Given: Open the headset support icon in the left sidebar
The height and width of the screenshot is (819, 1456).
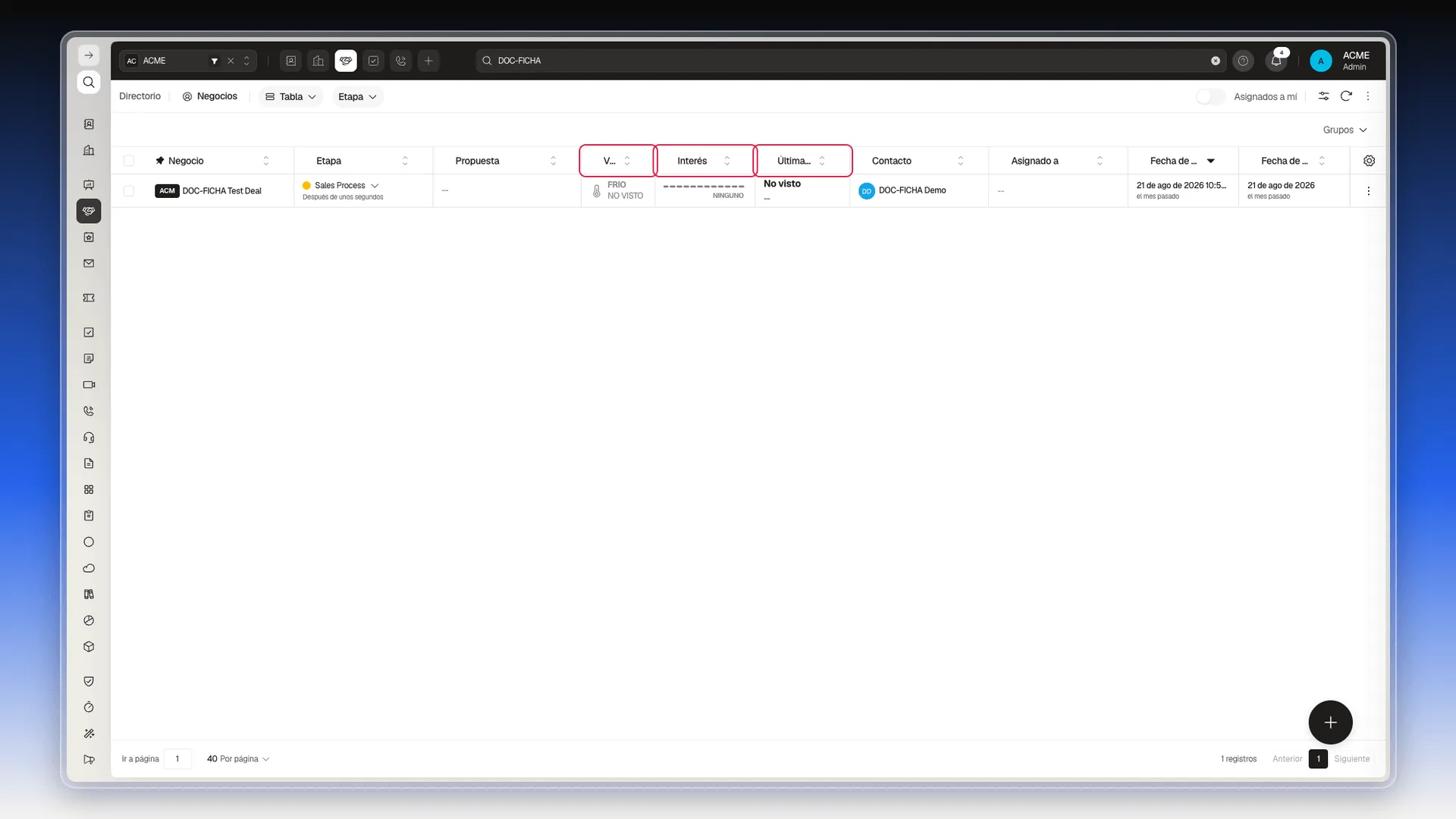Looking at the screenshot, I should [89, 438].
